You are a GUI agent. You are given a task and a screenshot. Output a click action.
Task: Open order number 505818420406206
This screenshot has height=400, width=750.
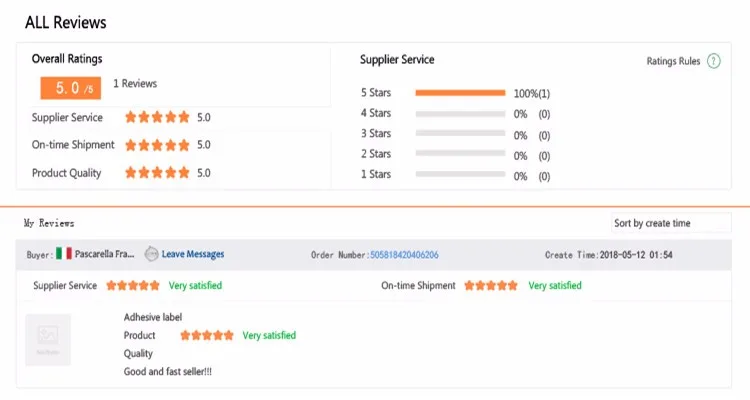[404, 255]
